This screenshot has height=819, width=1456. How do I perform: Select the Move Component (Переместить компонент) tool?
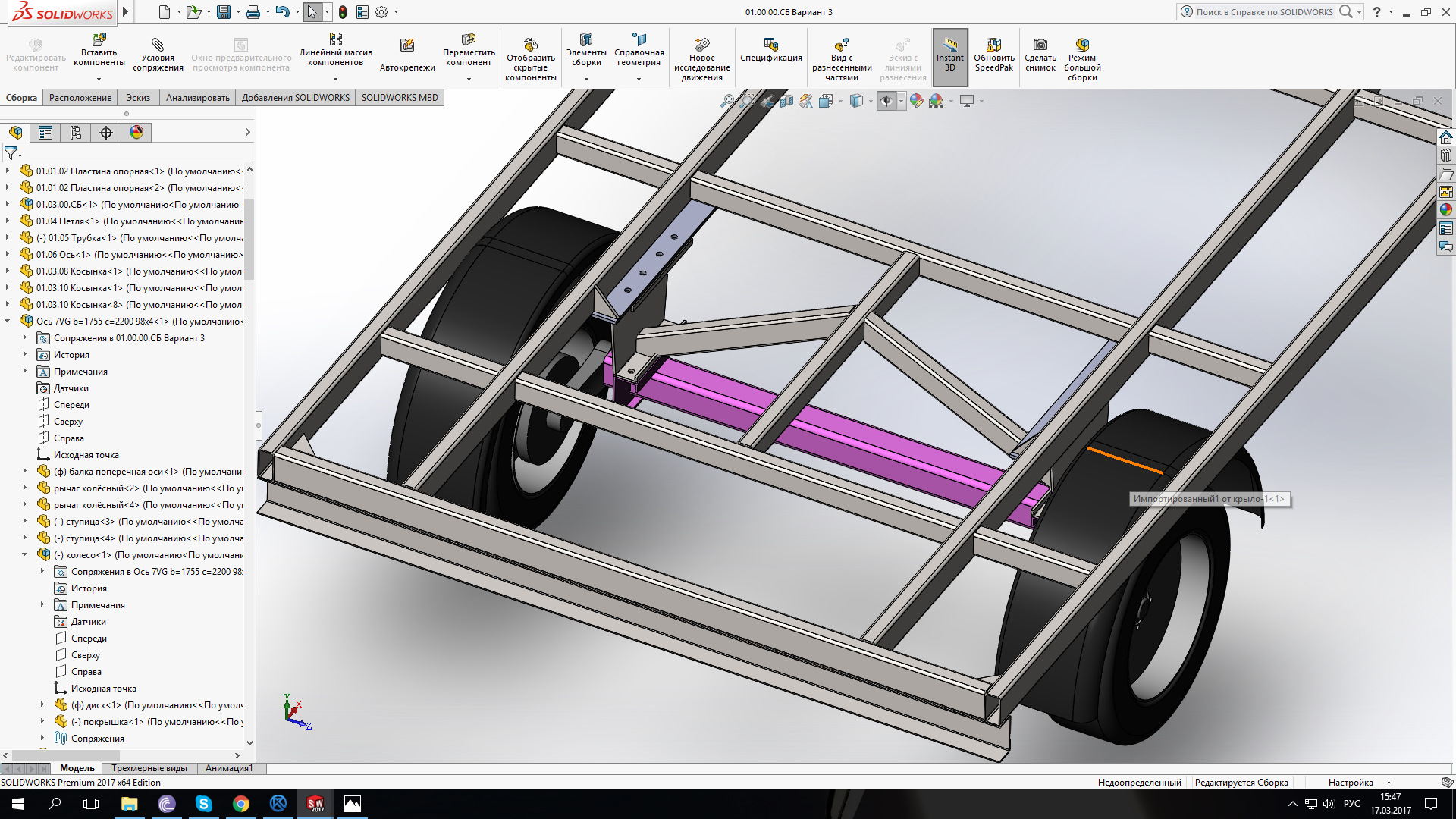click(x=469, y=50)
